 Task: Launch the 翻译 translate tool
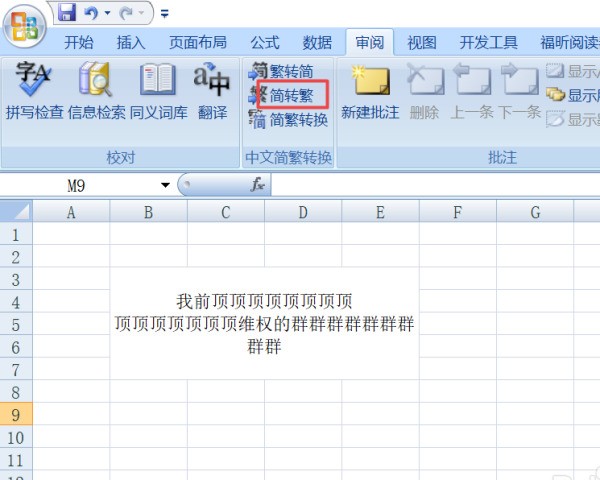212,91
